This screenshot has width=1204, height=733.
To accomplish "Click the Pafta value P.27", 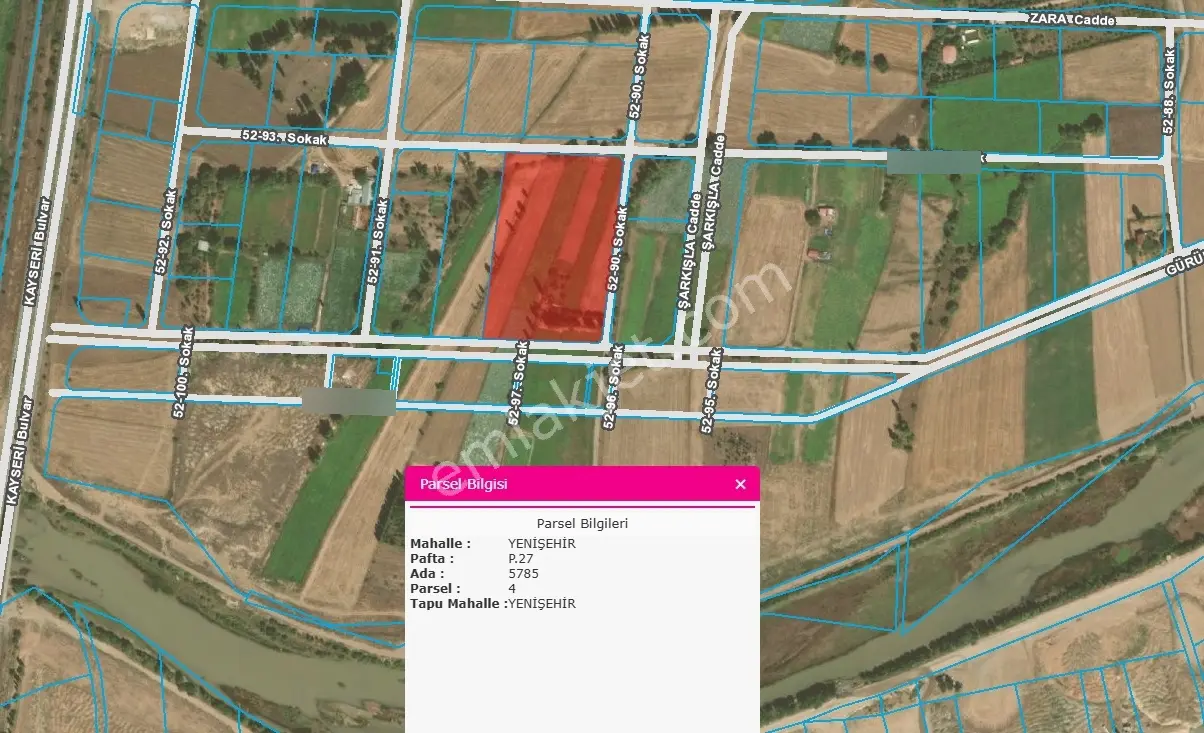I will point(520,559).
